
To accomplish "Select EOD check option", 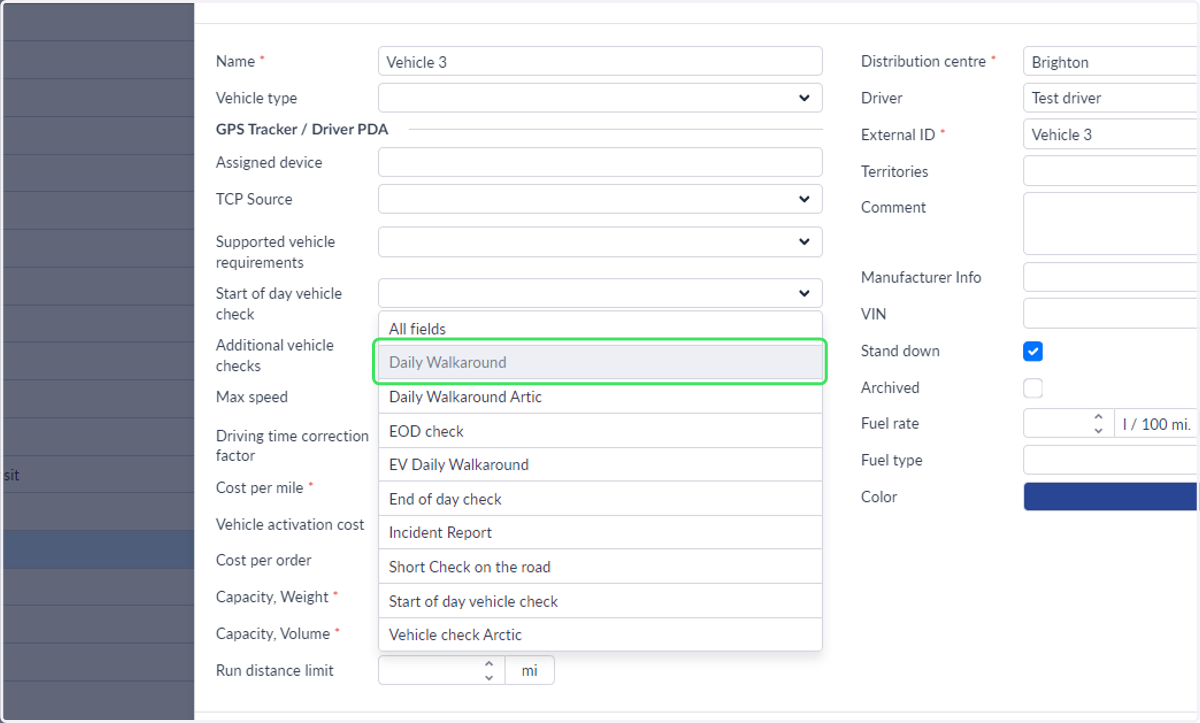I will [x=600, y=431].
